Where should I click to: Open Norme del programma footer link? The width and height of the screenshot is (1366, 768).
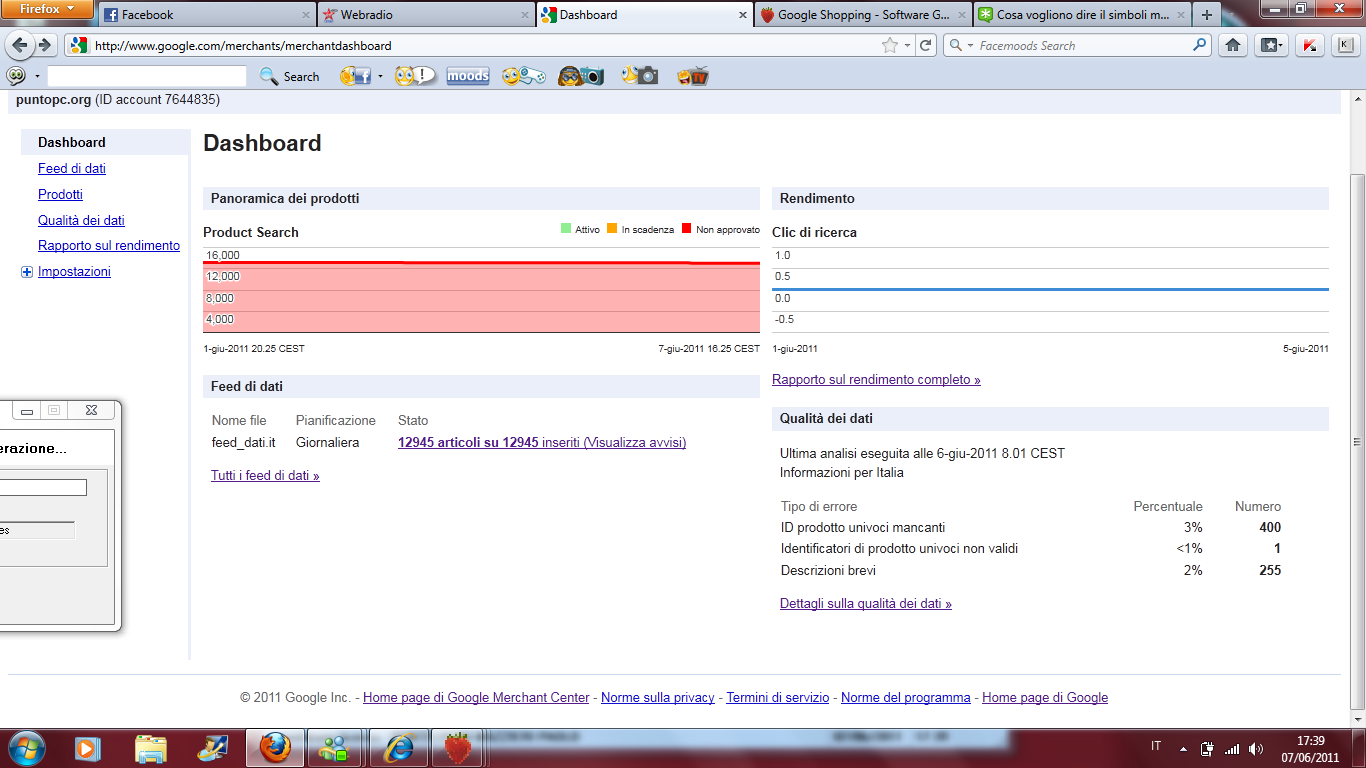(x=906, y=698)
